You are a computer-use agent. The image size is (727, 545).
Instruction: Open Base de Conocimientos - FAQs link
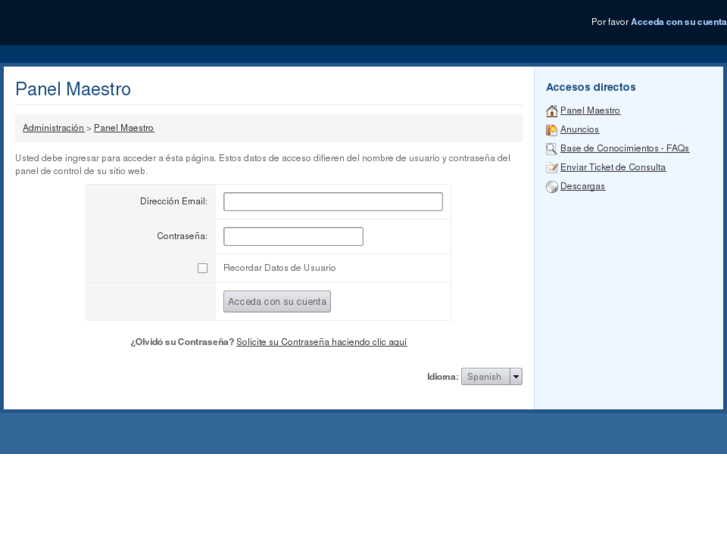(625, 148)
